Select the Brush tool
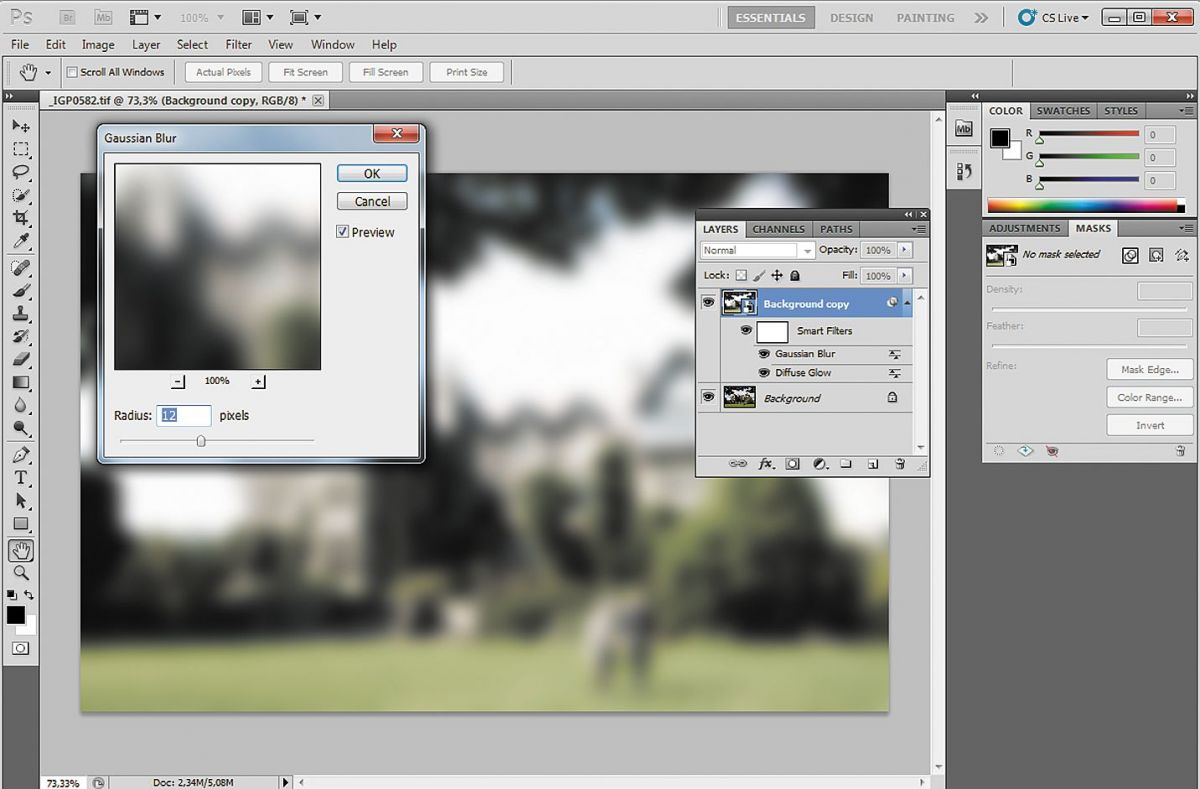Viewport: 1200px width, 789px height. pos(20,291)
